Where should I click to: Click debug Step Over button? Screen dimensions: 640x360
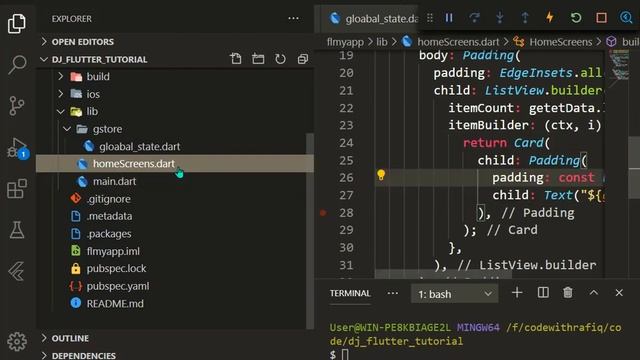[474, 18]
